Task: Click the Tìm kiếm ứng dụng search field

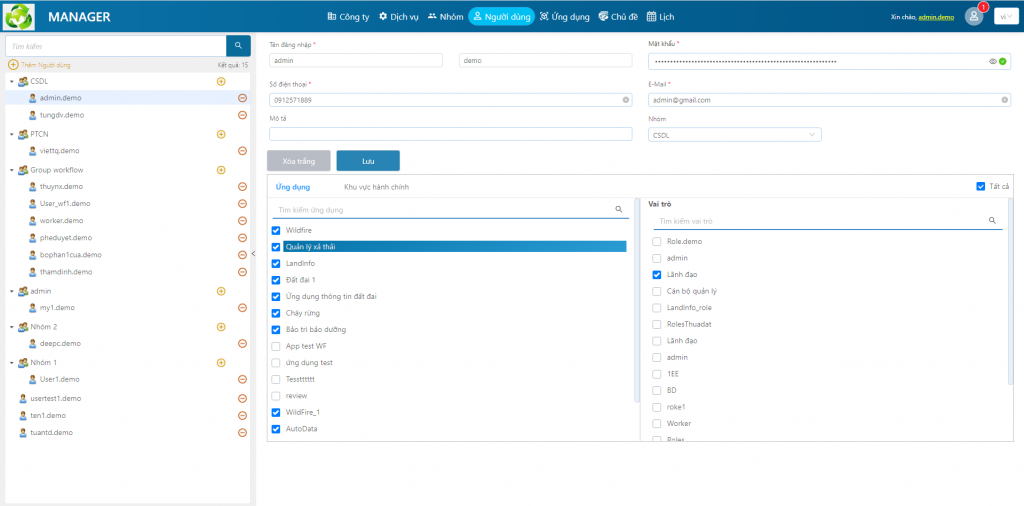Action: click(444, 210)
